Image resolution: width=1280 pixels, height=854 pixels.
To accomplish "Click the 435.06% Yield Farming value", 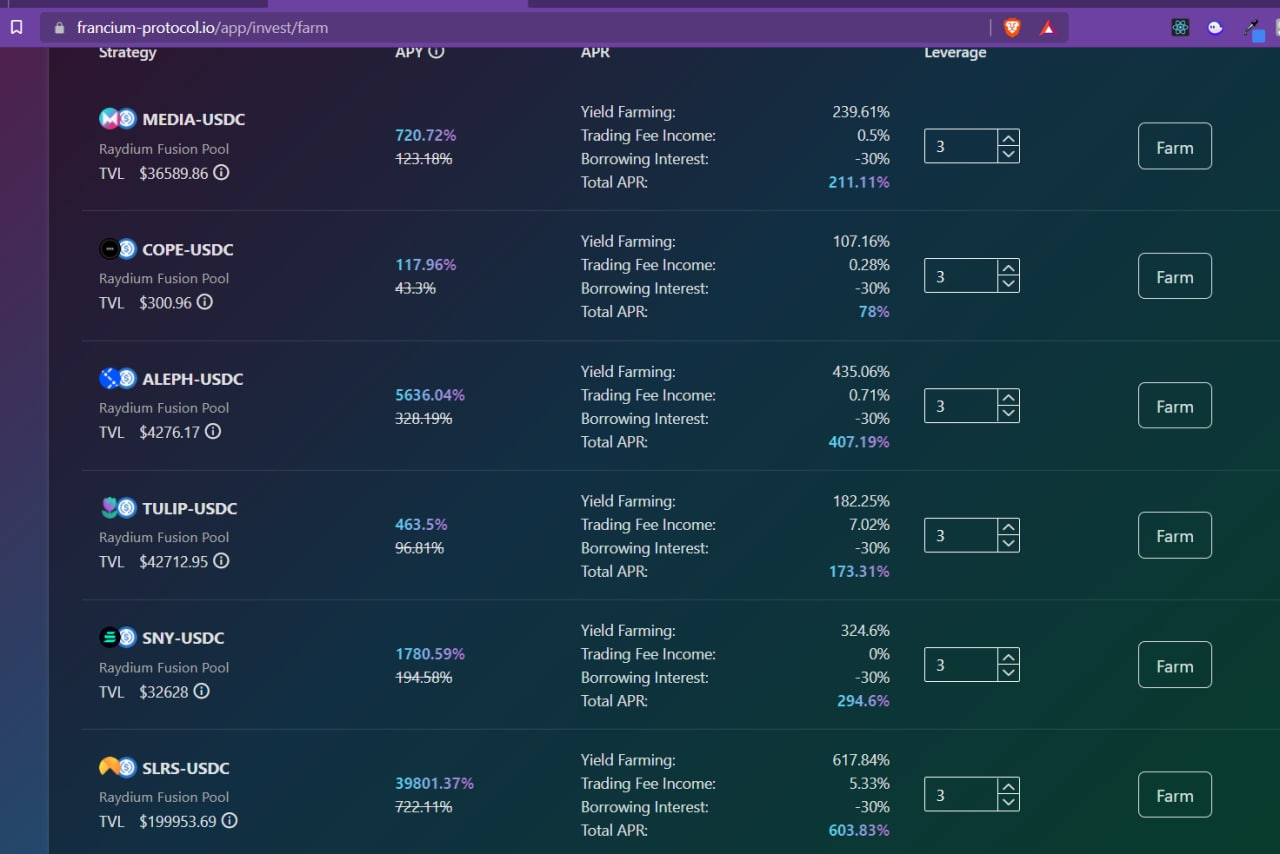I will pos(861,371).
